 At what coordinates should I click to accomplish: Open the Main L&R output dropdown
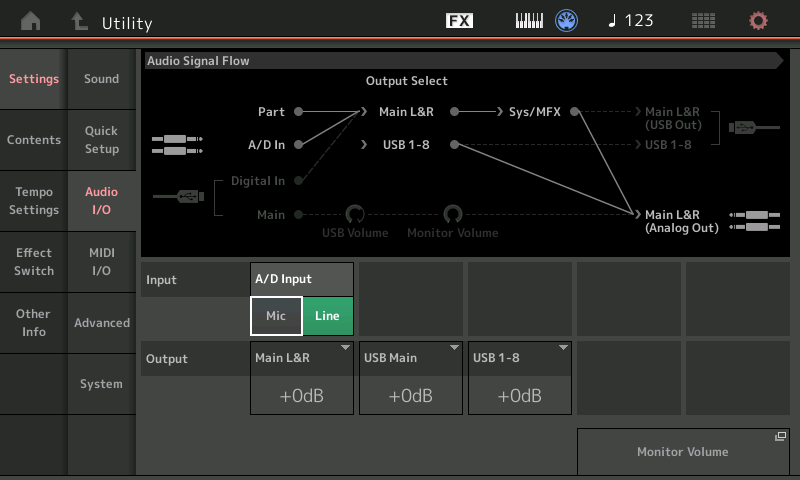pos(302,377)
